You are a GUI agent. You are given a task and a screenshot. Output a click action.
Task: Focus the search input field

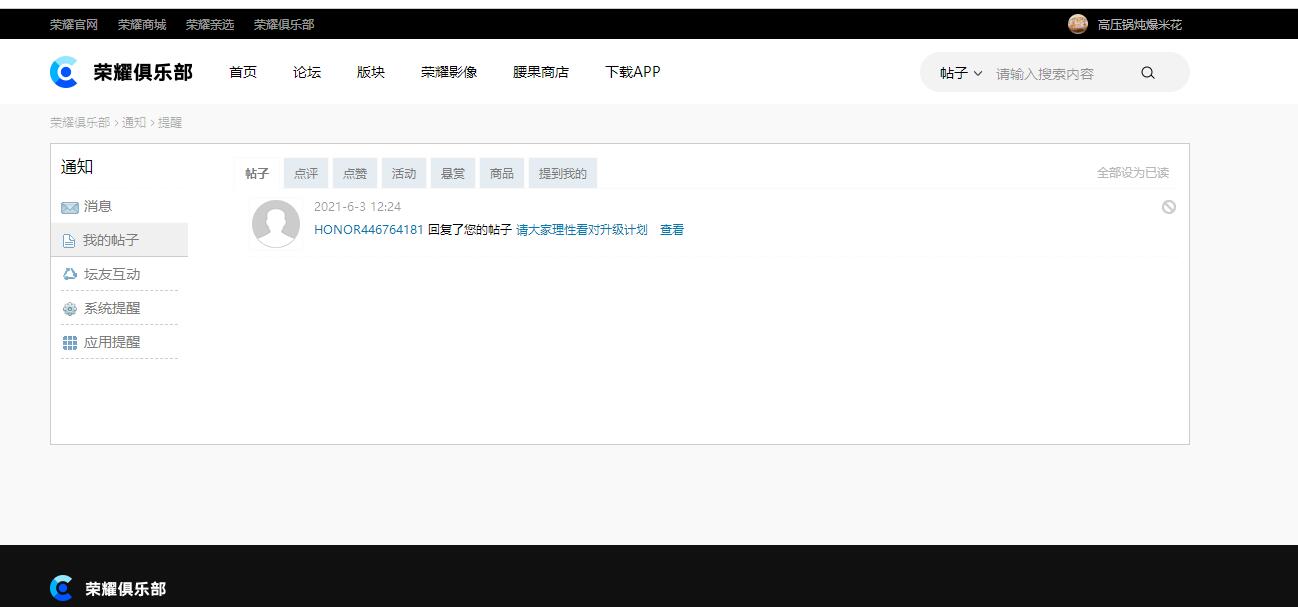[1060, 73]
